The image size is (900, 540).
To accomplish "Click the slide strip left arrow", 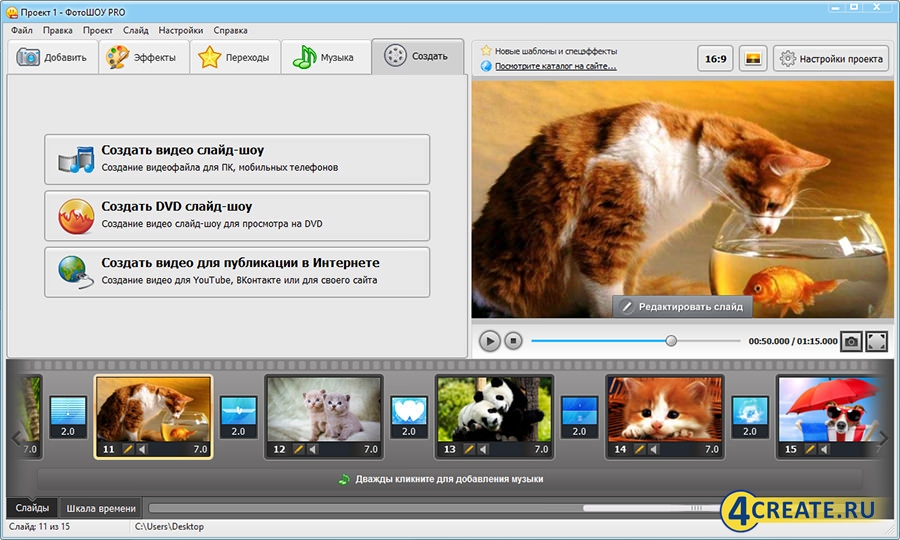I will pyautogui.click(x=16, y=438).
